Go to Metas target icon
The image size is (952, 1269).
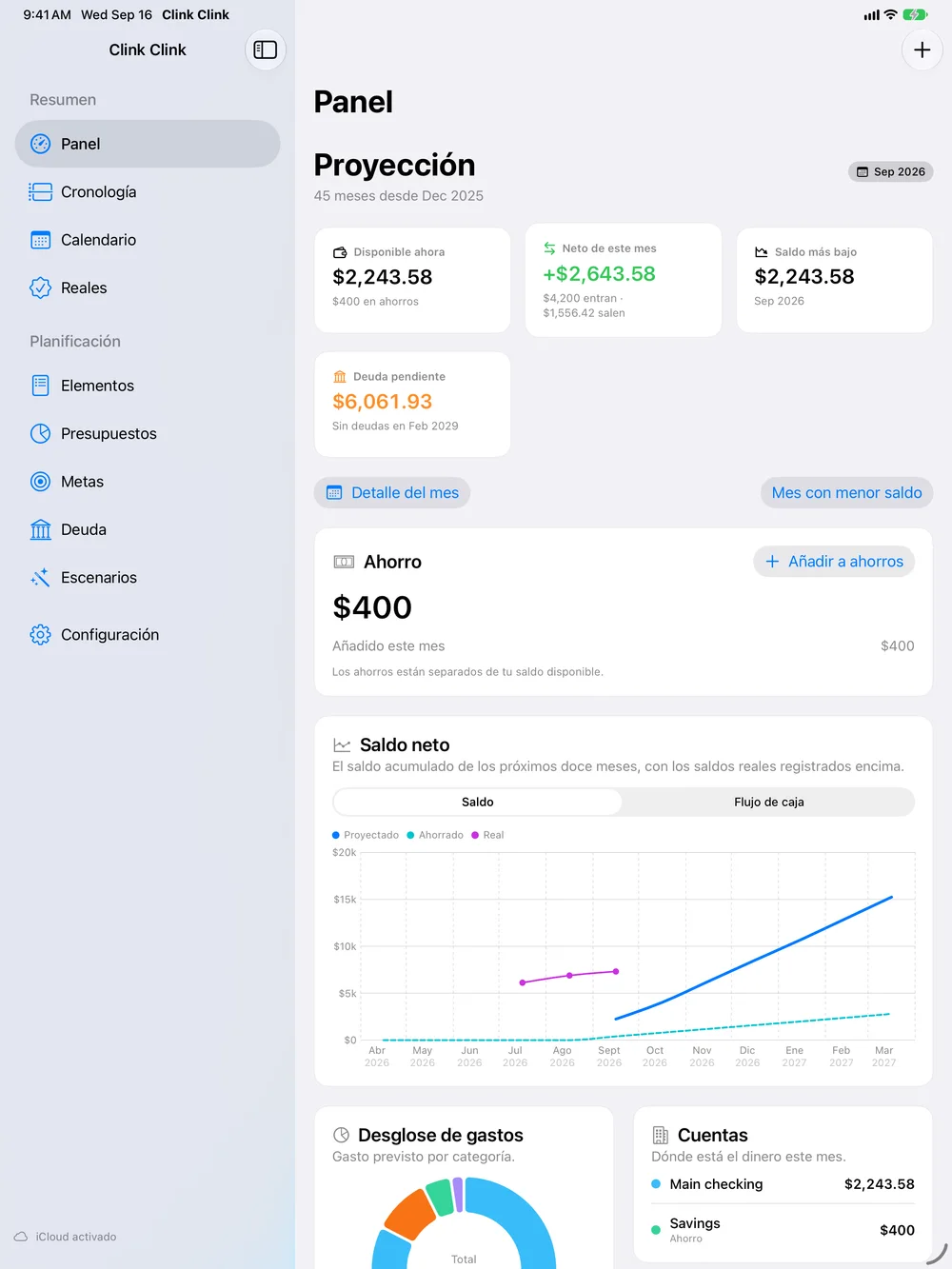[x=40, y=482]
